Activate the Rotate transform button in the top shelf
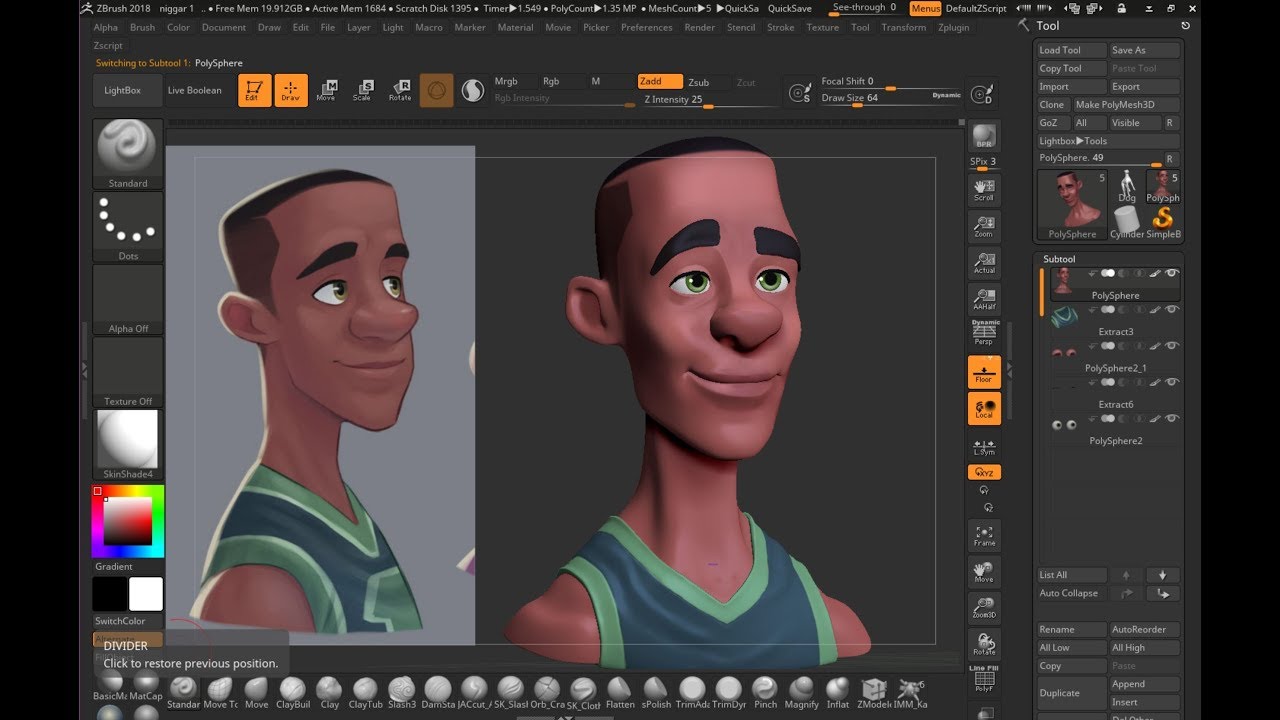The width and height of the screenshot is (1280, 720). 400,90
